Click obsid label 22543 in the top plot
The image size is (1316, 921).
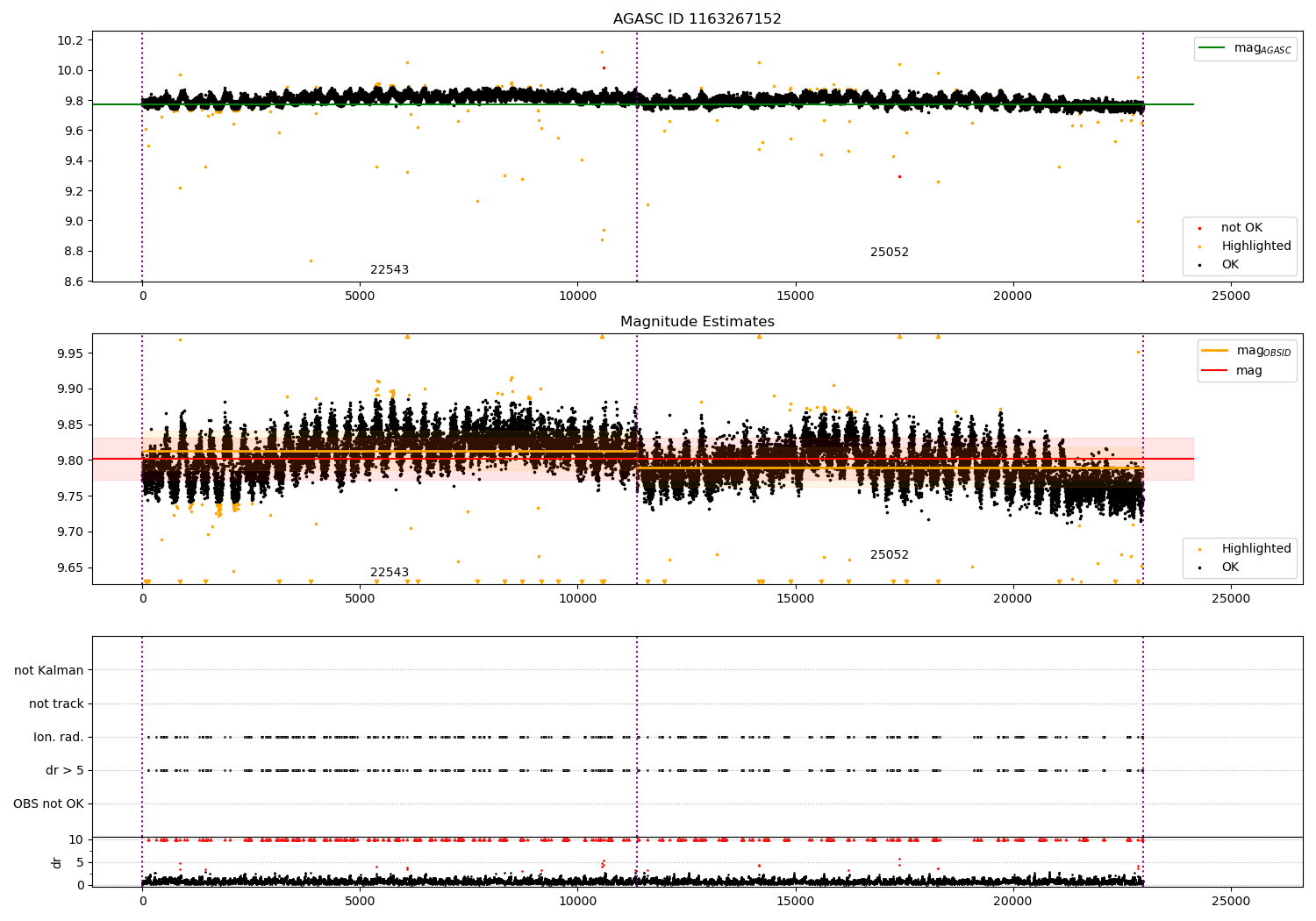pos(390,270)
